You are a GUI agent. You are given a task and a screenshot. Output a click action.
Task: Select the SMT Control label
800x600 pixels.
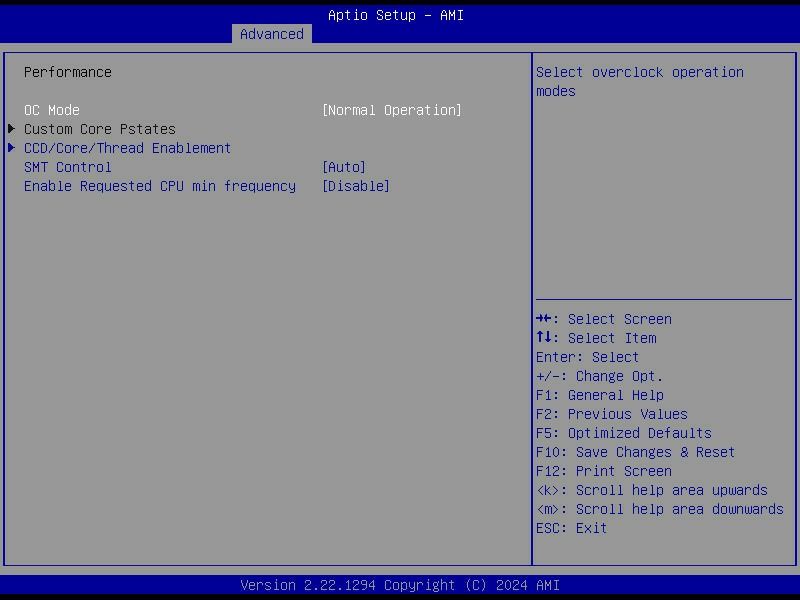pyautogui.click(x=67, y=167)
